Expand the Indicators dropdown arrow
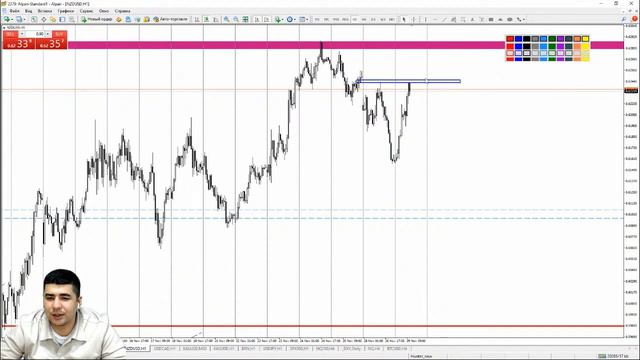The height and width of the screenshot is (360, 640). click(x=283, y=19)
